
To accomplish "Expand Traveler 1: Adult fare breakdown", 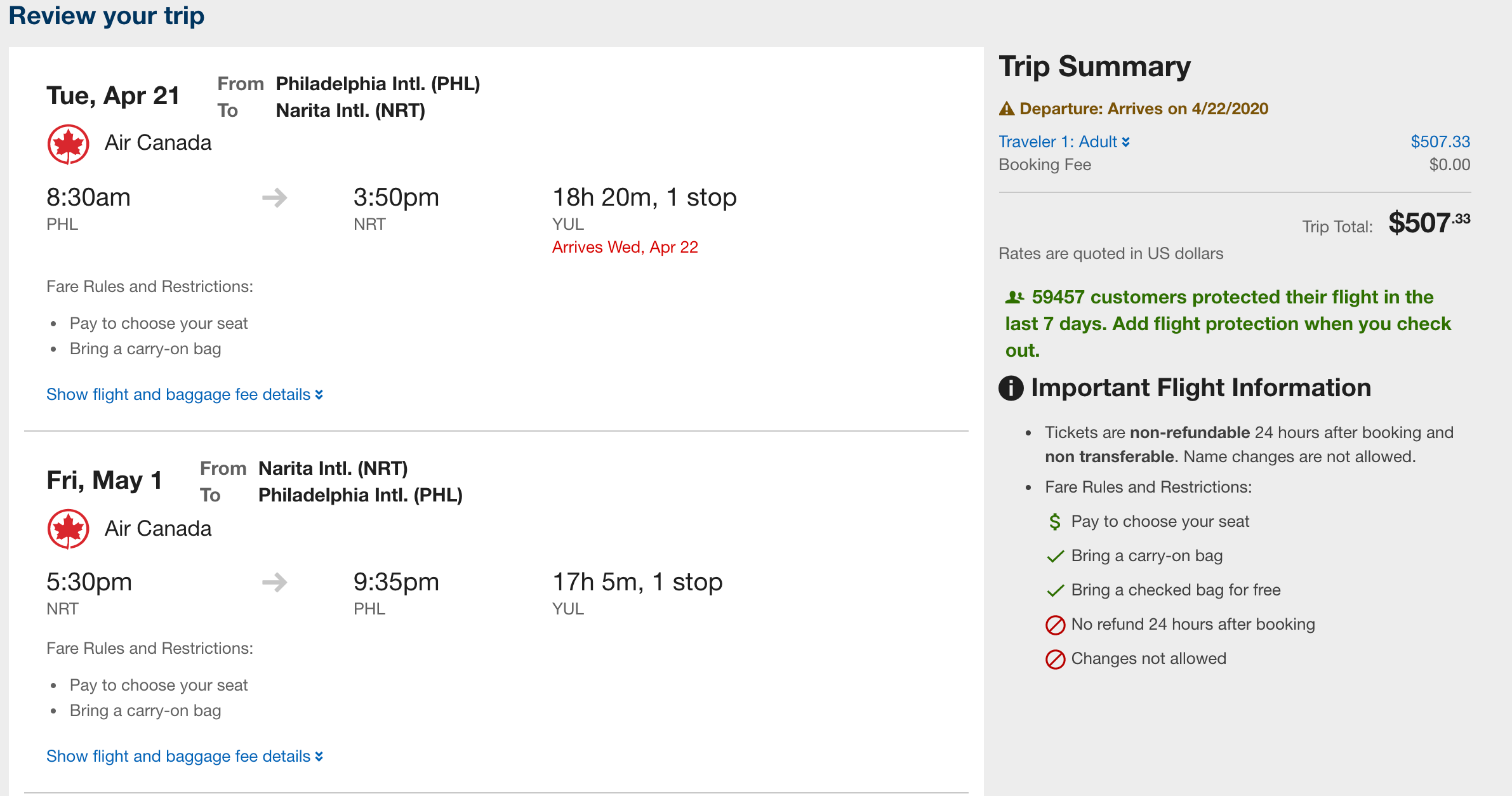I will [x=1064, y=142].
